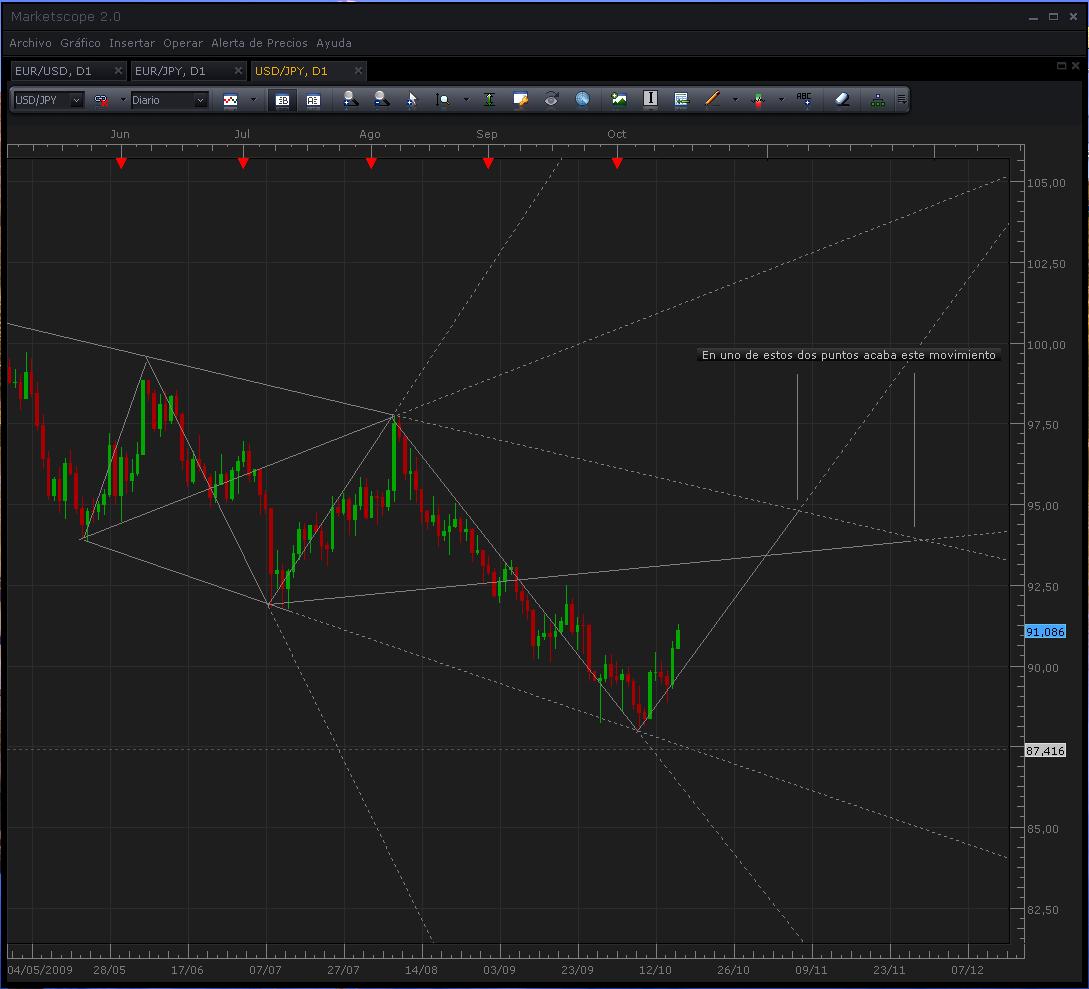Activate the cursor pointer tool
Screen dimensions: 1089x989
click(412, 100)
